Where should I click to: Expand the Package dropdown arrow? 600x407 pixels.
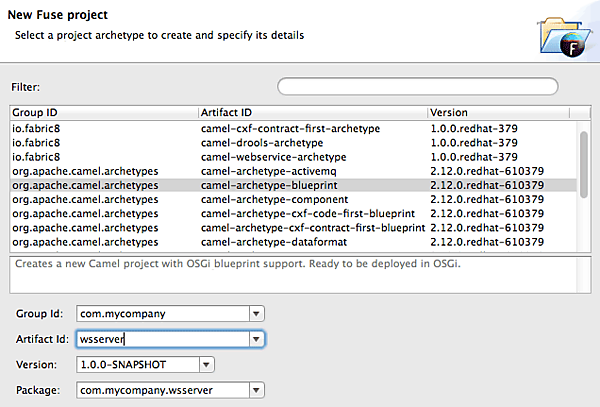pos(257,390)
